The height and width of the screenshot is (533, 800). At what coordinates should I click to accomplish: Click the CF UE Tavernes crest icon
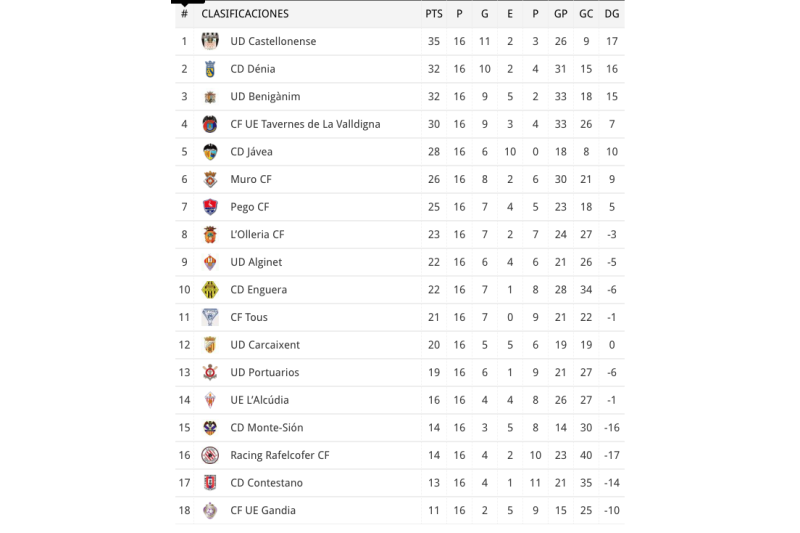click(x=210, y=124)
